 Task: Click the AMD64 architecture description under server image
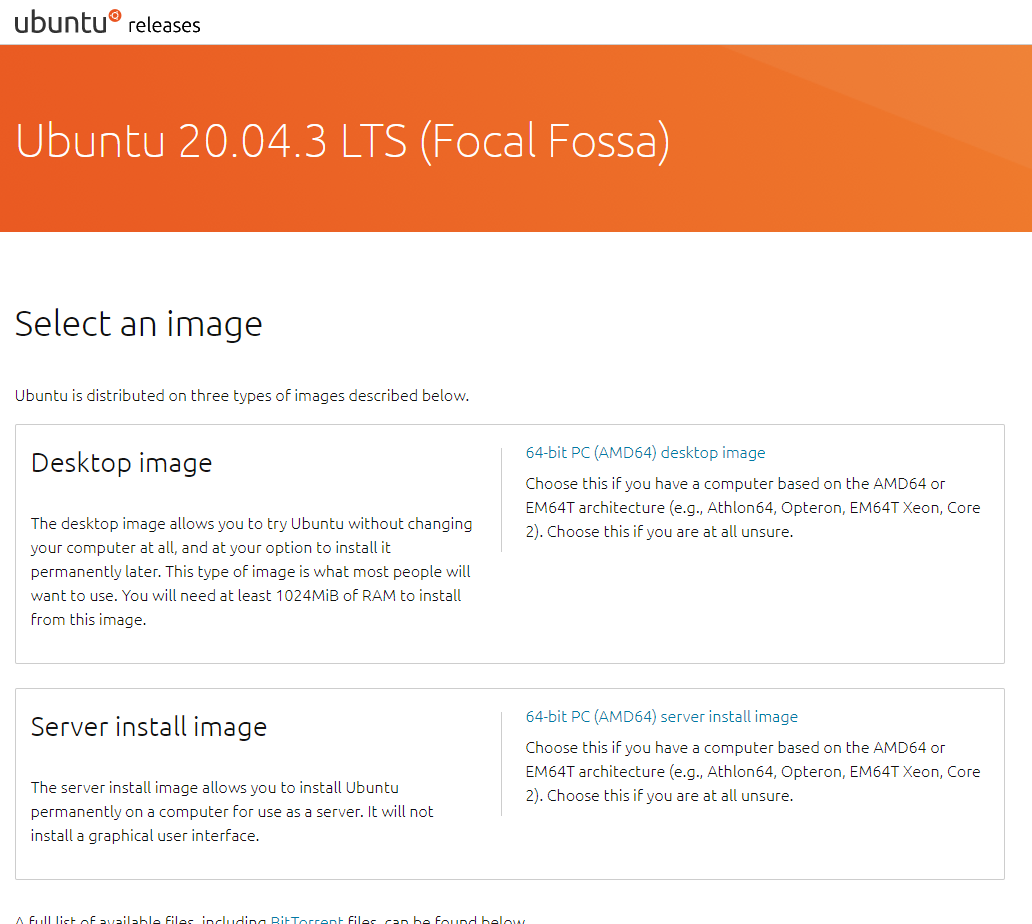pyautogui.click(x=753, y=771)
